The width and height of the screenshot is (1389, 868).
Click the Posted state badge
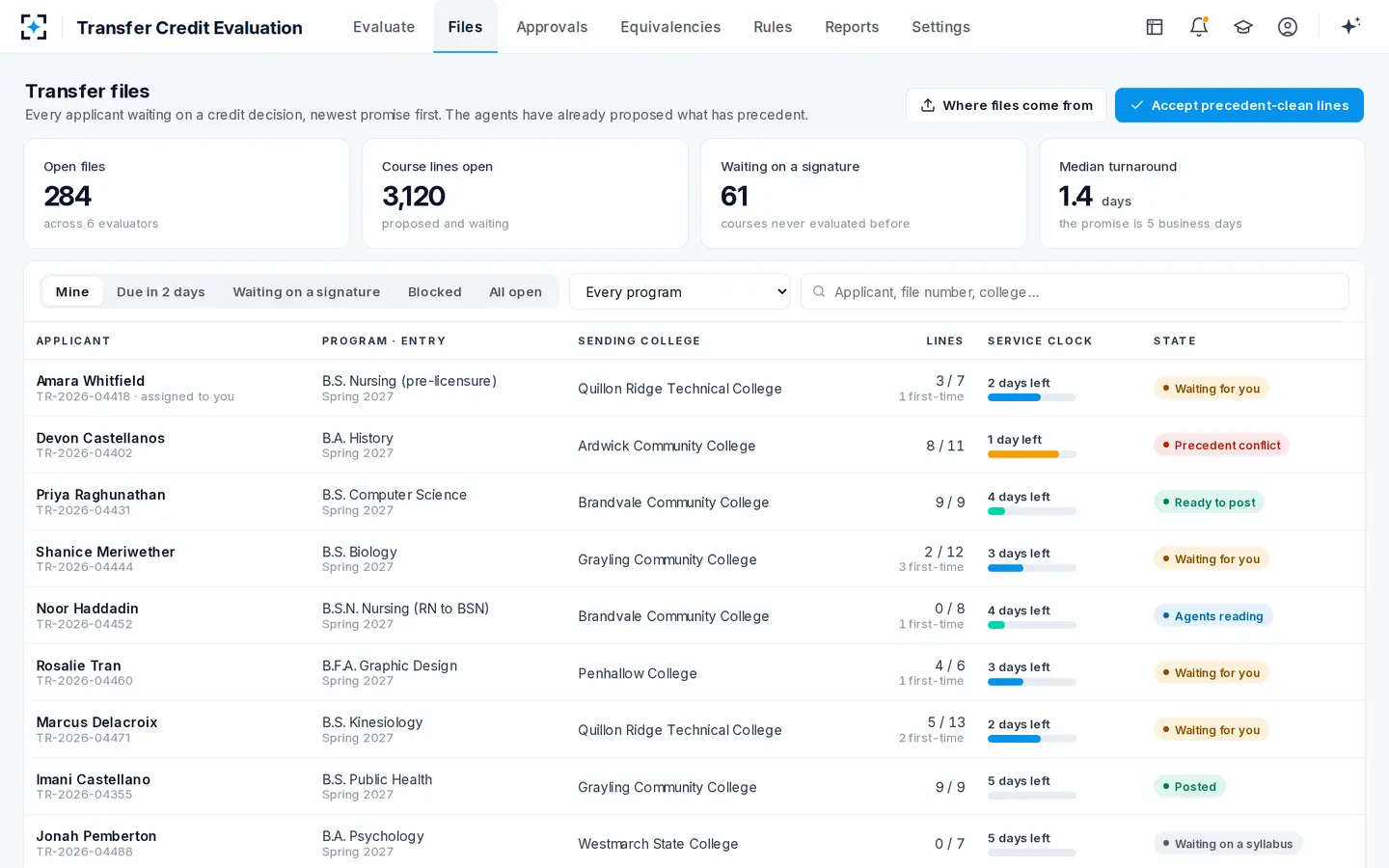1189,786
